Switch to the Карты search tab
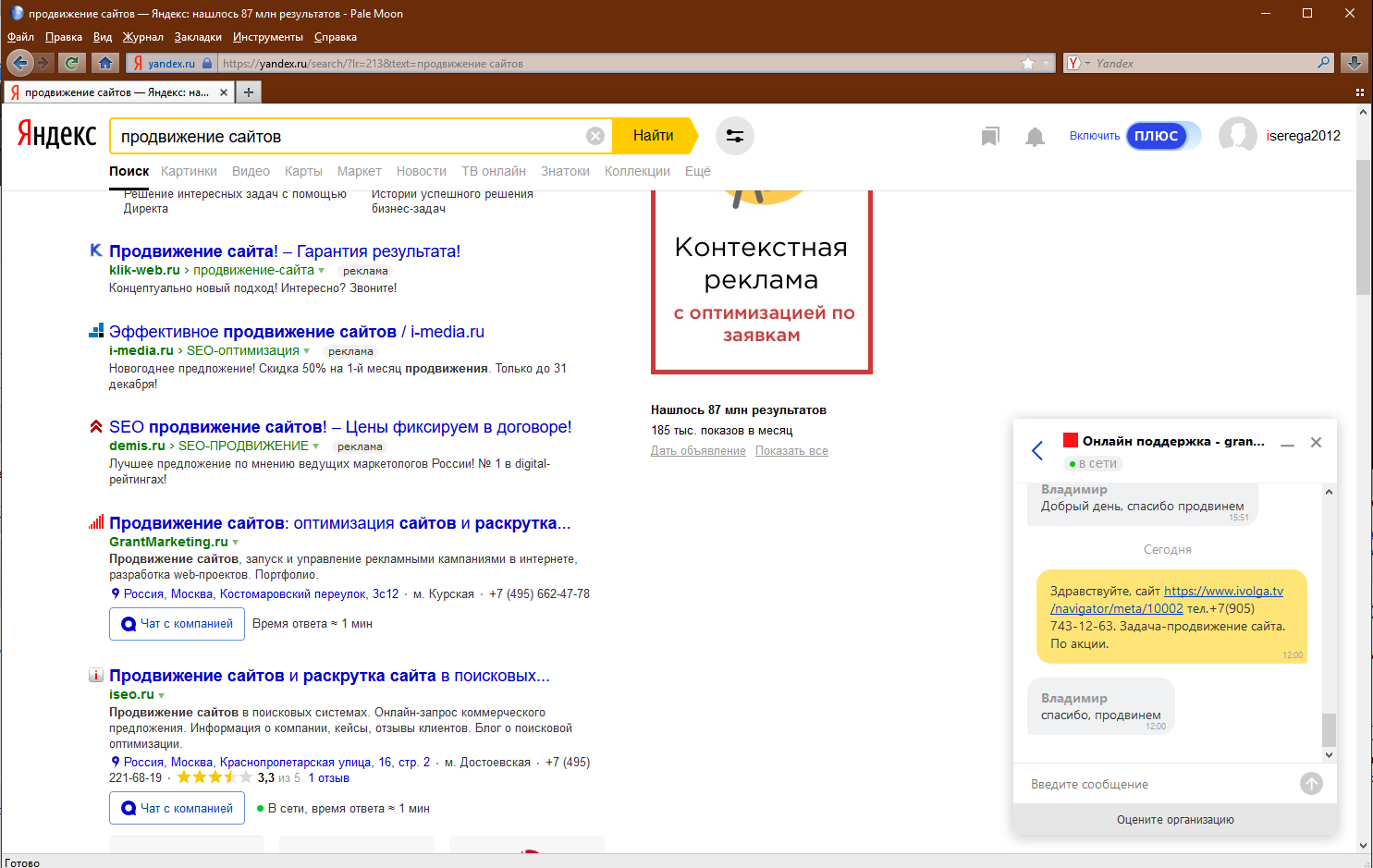Viewport: 1373px width, 868px height. click(x=303, y=171)
